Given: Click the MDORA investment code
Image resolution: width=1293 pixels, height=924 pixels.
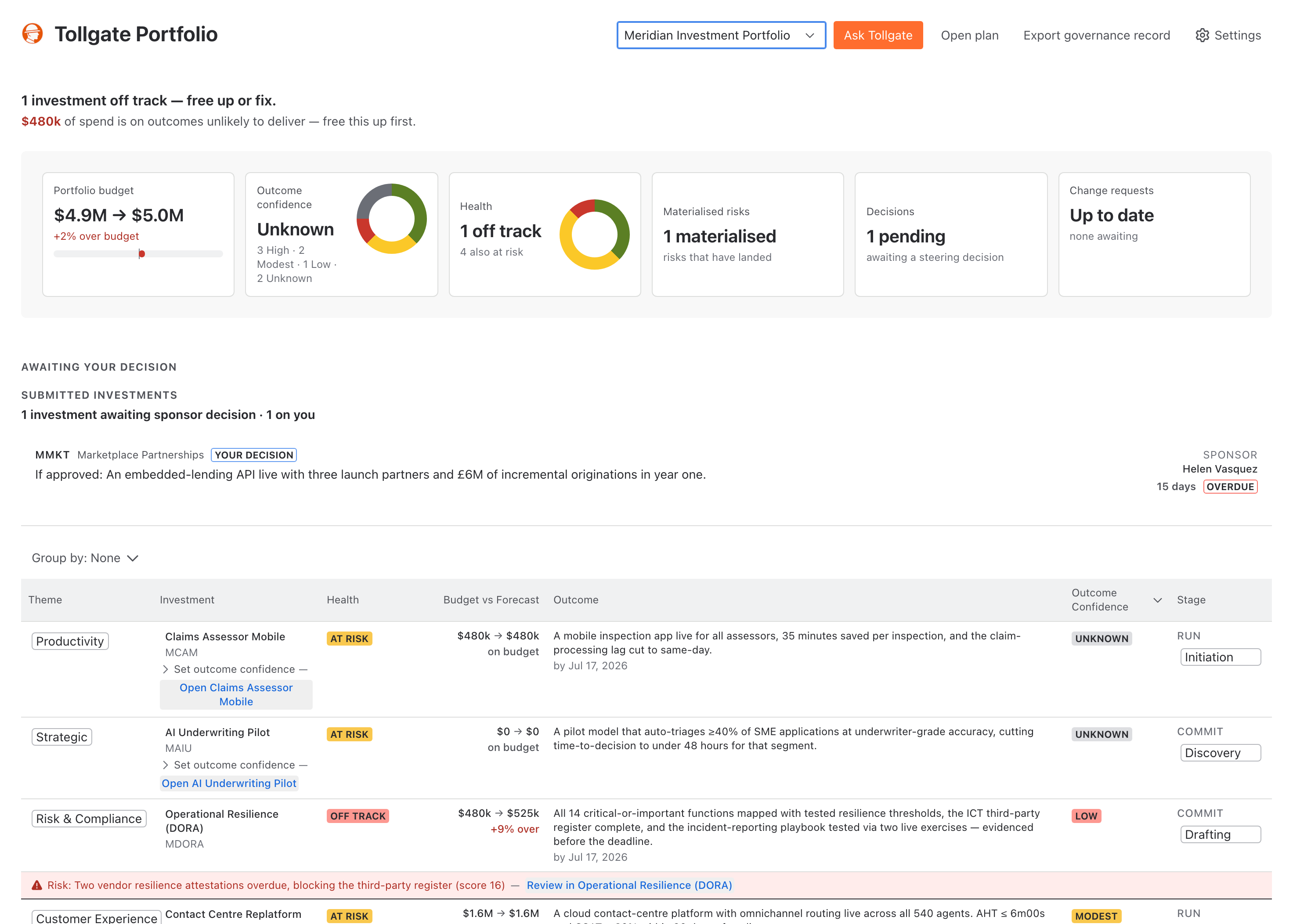Looking at the screenshot, I should [x=184, y=845].
